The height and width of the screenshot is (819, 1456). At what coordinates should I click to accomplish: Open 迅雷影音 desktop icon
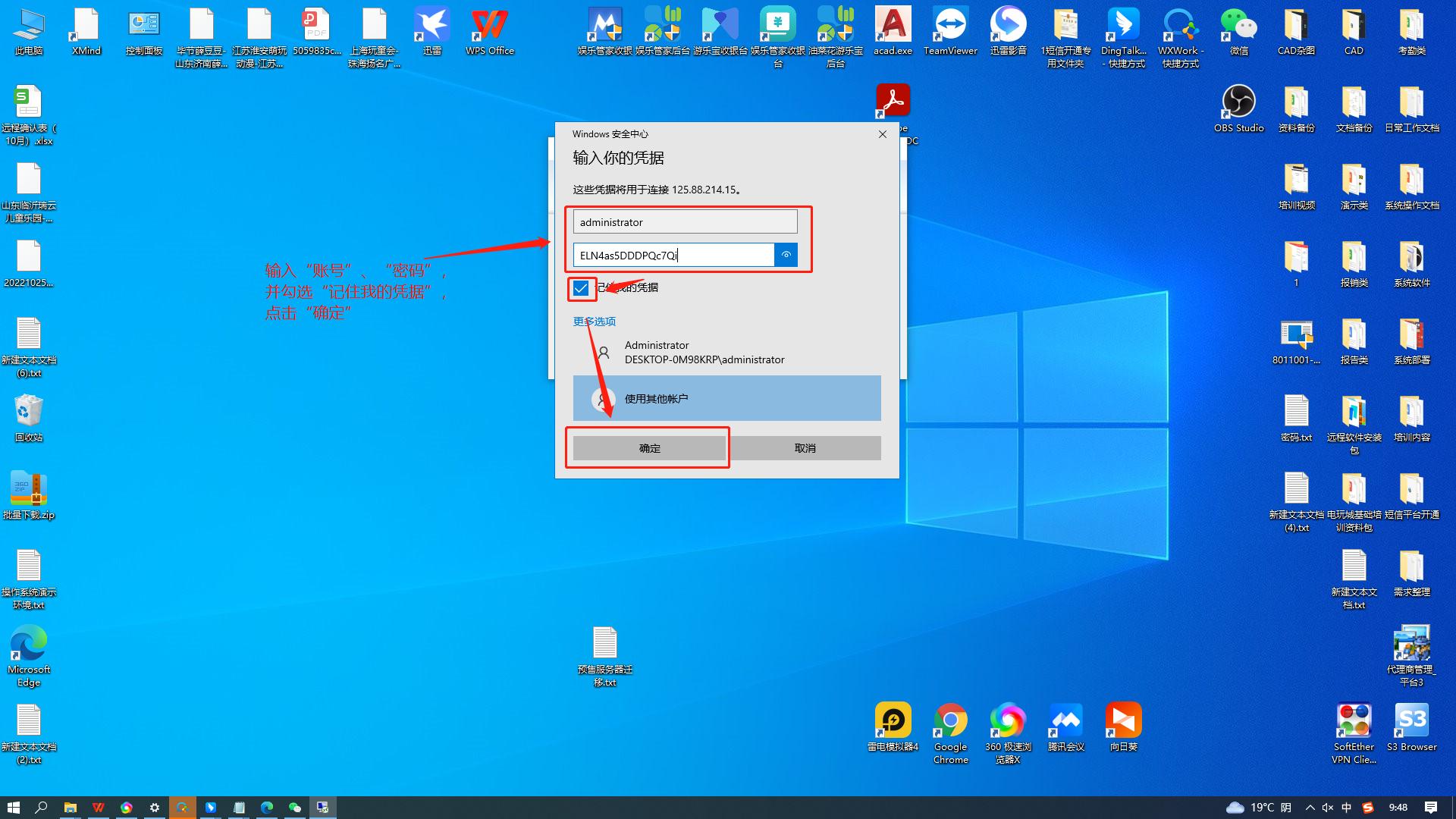(x=1009, y=32)
